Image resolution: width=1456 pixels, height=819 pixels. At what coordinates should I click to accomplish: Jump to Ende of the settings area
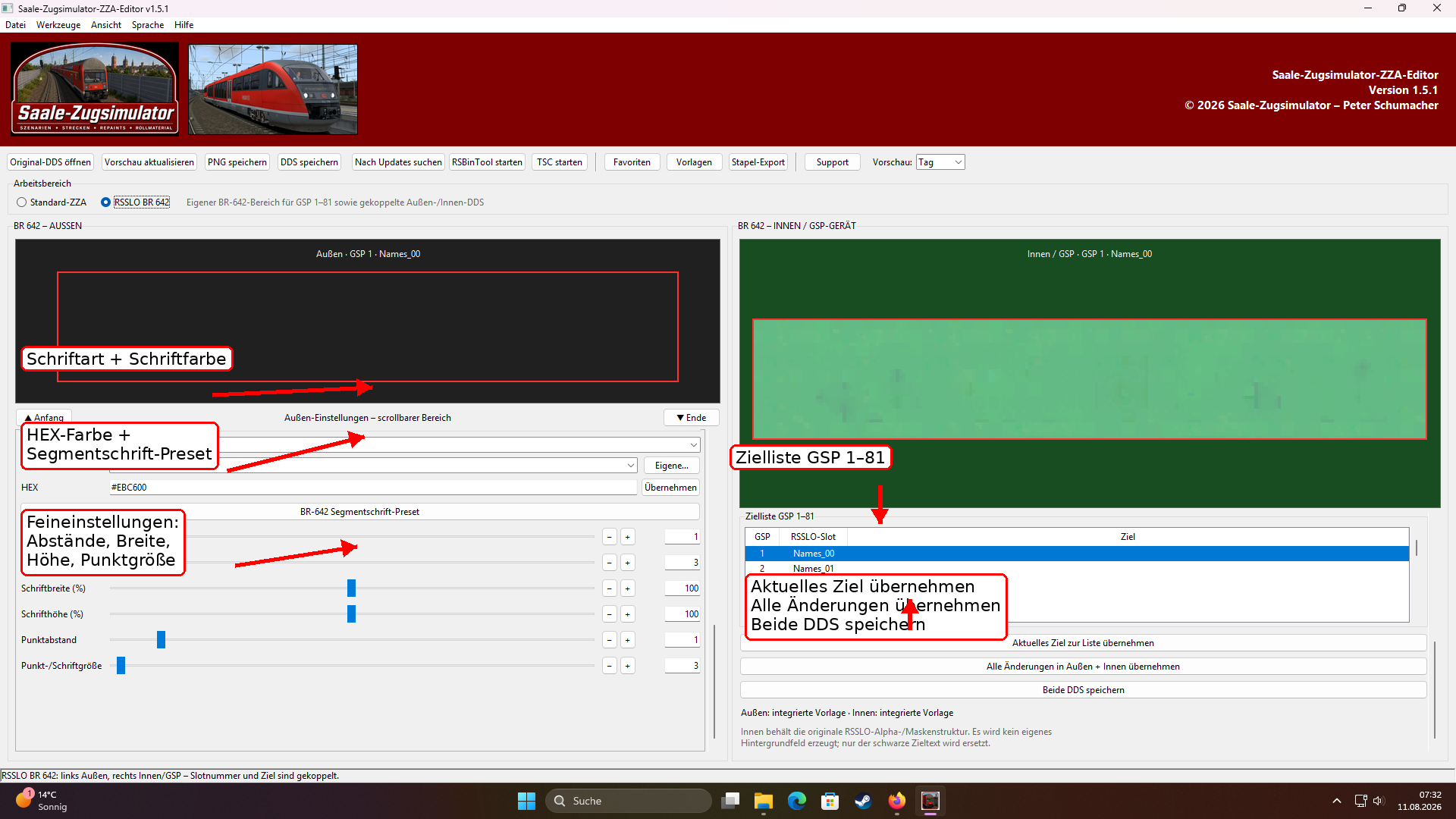point(691,418)
